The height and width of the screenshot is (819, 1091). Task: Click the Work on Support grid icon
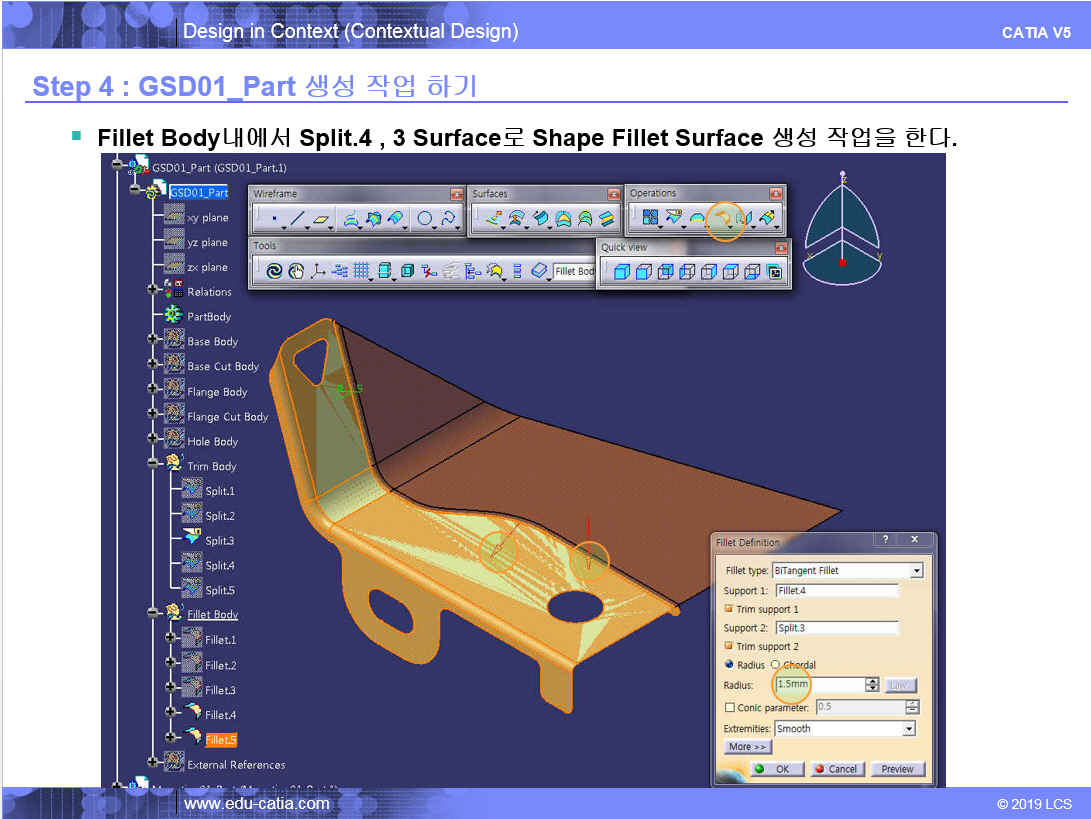[x=361, y=271]
